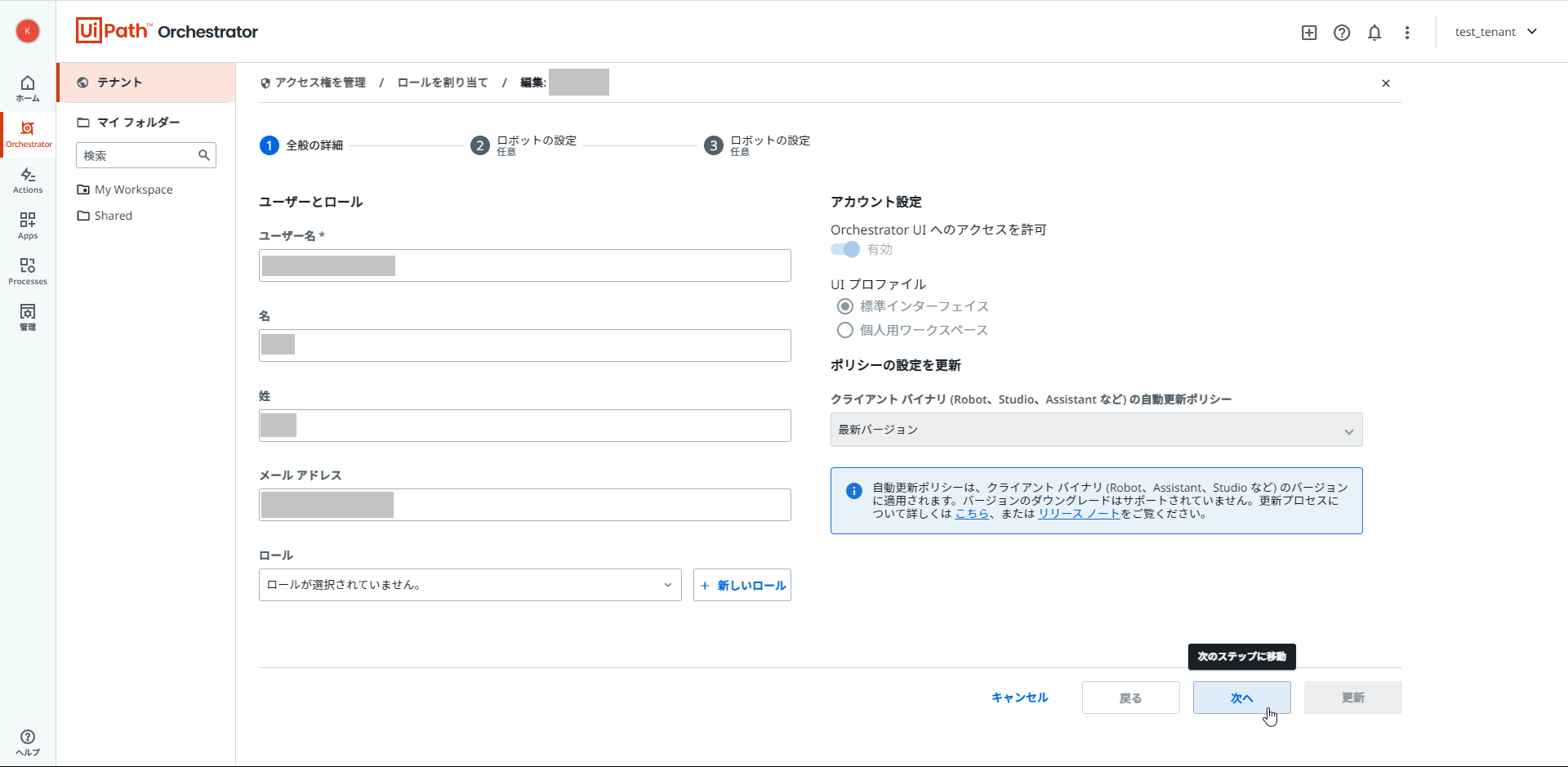
Task: Click the red user avatar icon
Action: pyautogui.click(x=28, y=31)
